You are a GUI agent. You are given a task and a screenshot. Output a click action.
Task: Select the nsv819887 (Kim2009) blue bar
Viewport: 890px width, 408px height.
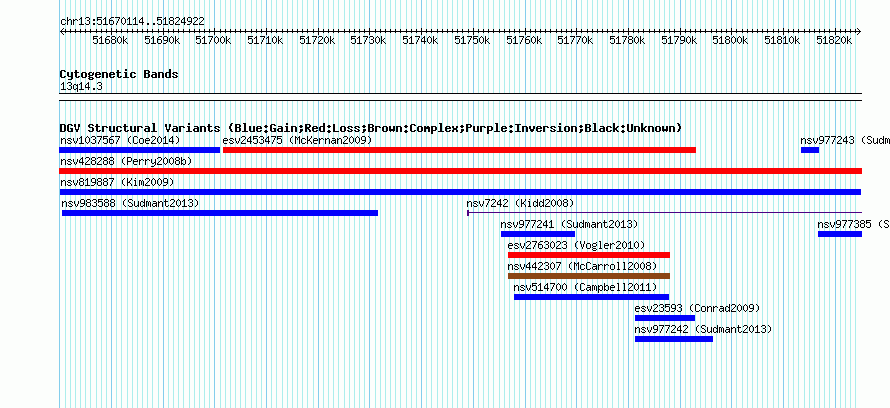460,192
